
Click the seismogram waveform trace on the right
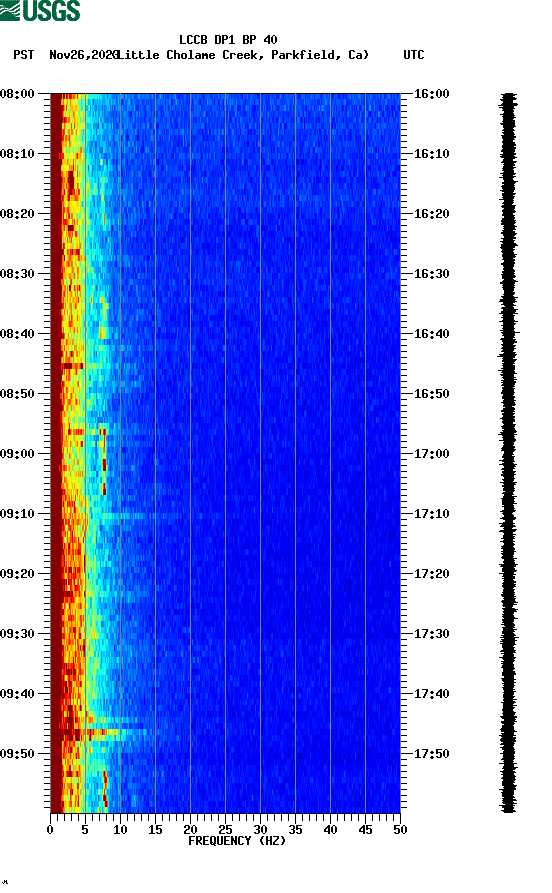click(508, 453)
